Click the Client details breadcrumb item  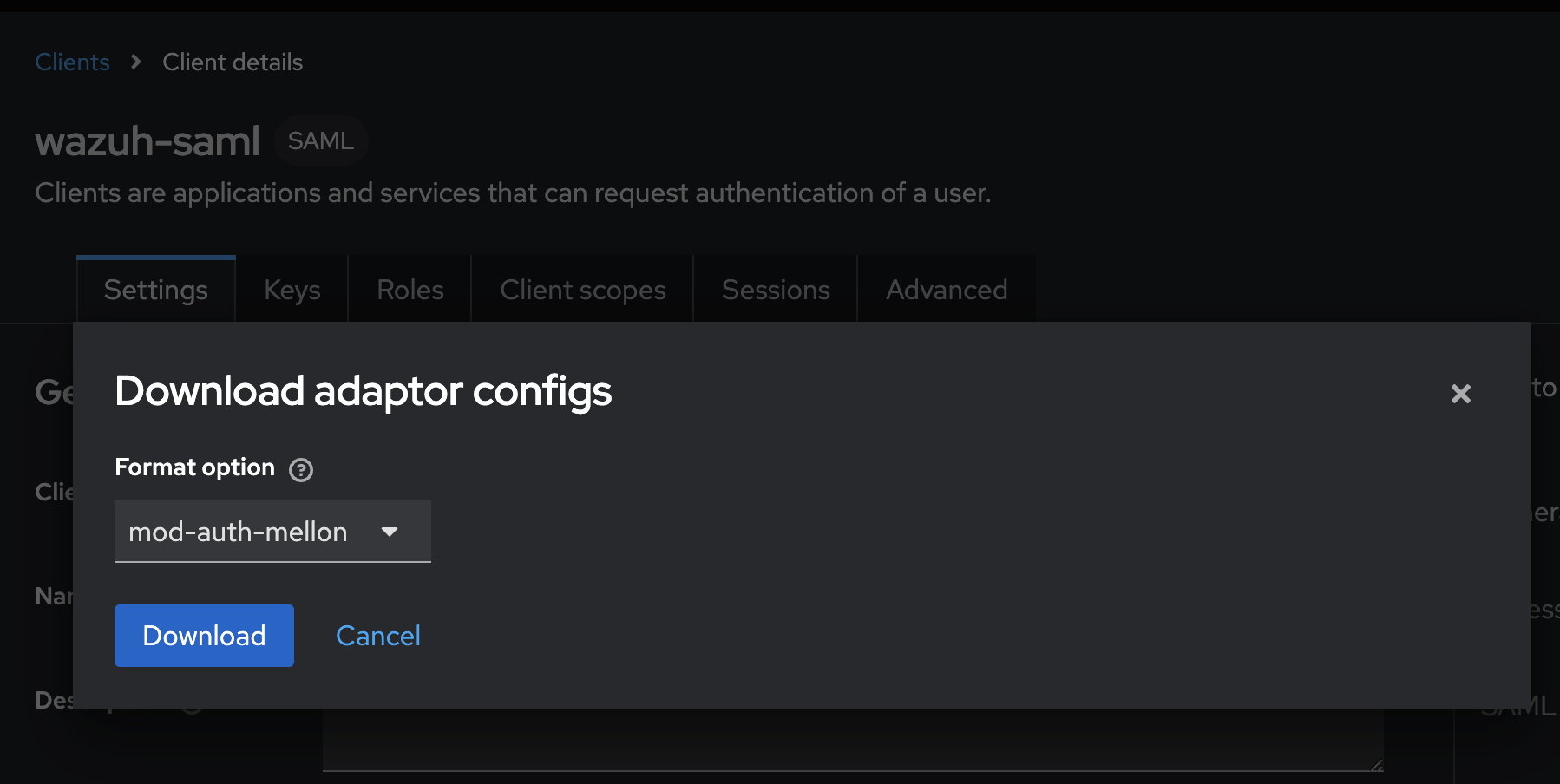[x=232, y=62]
